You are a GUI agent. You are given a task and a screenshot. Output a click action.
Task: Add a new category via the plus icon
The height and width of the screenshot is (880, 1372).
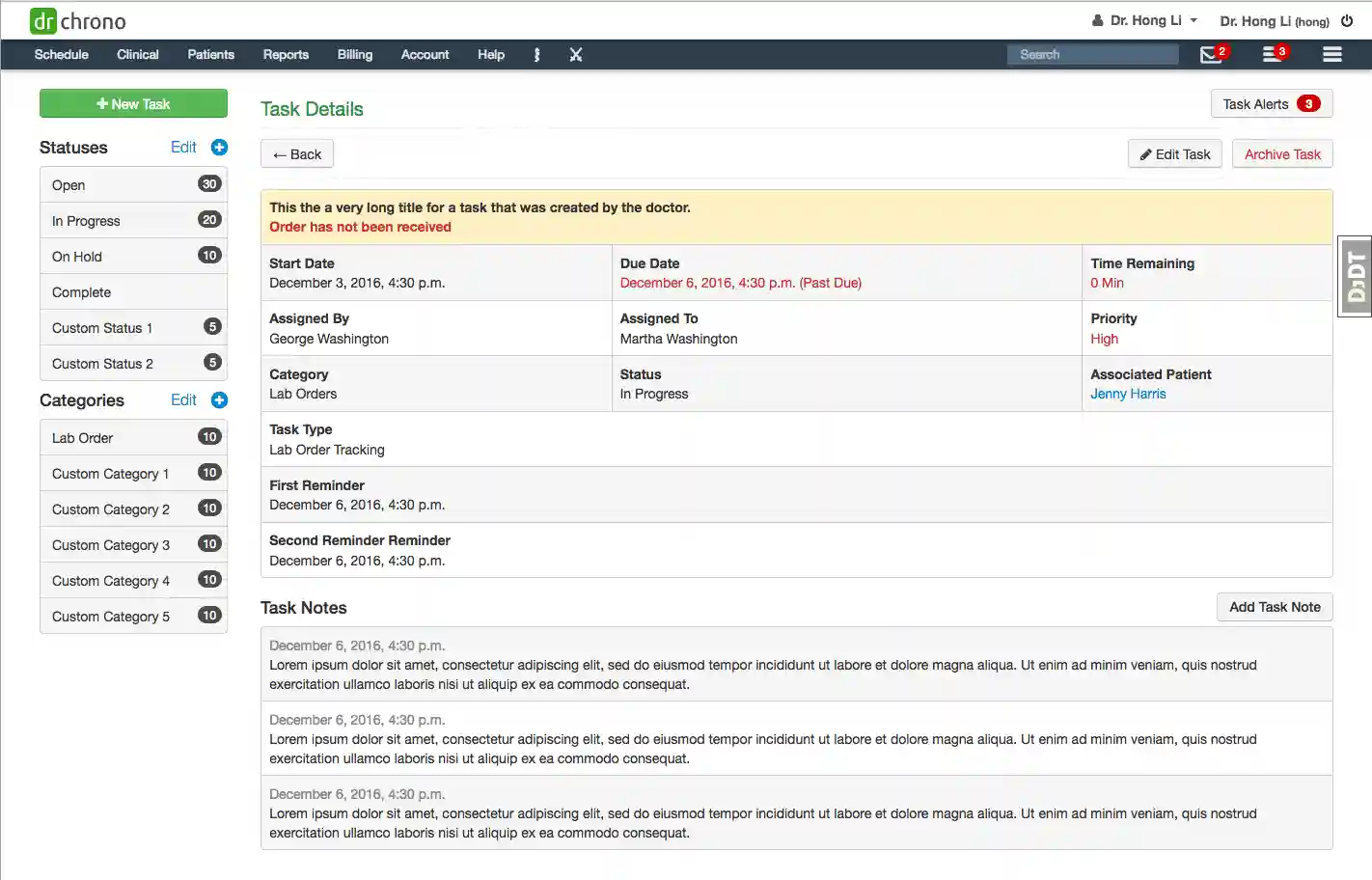(x=219, y=399)
